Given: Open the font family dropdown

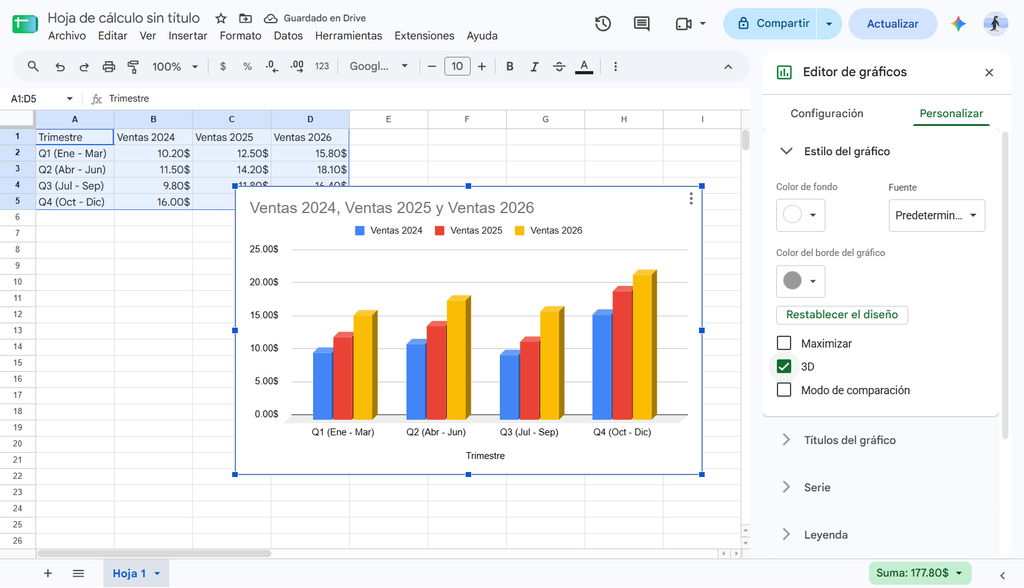Looking at the screenshot, I should point(378,66).
